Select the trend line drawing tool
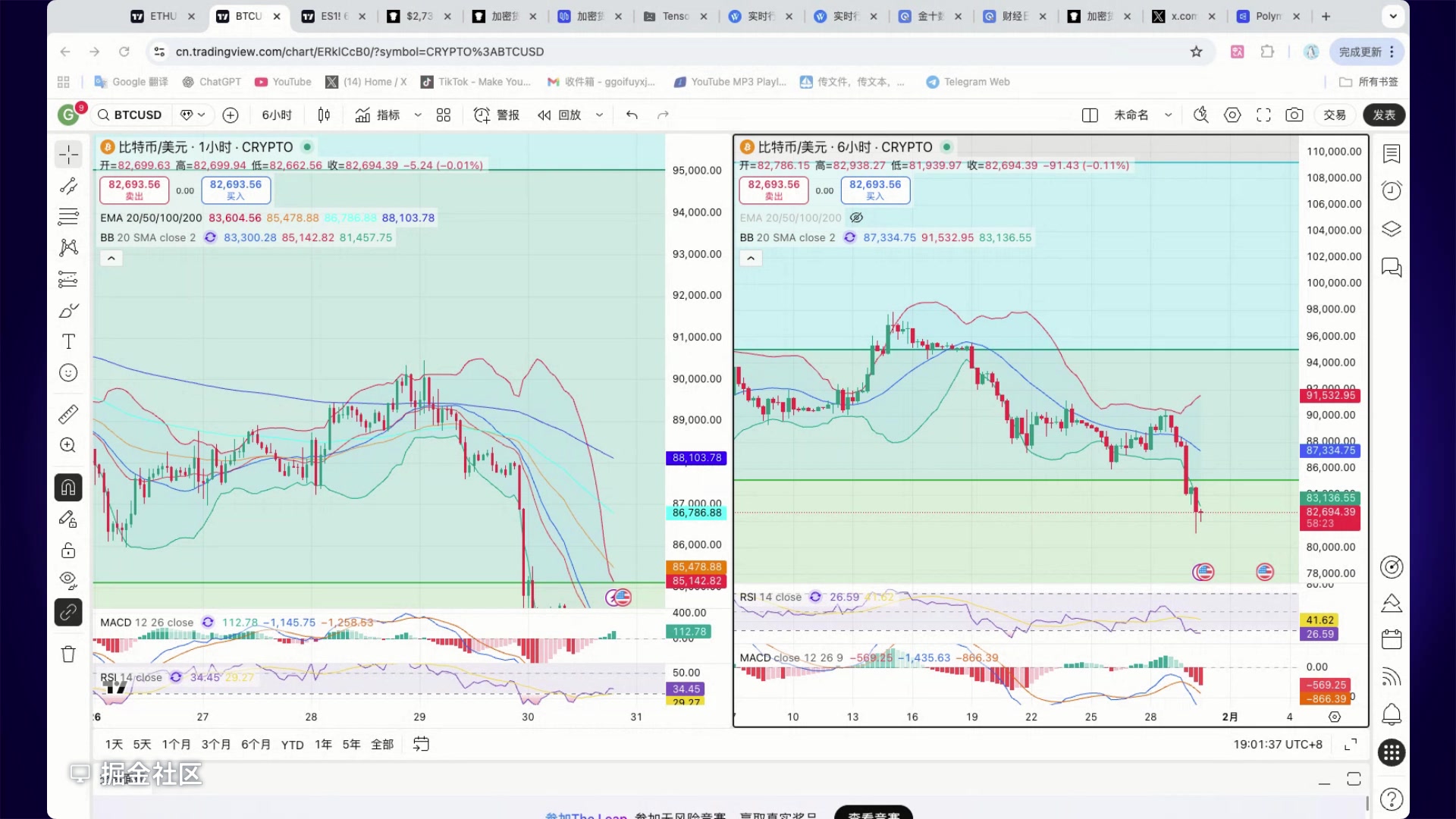This screenshot has width=1456, height=819. point(68,186)
